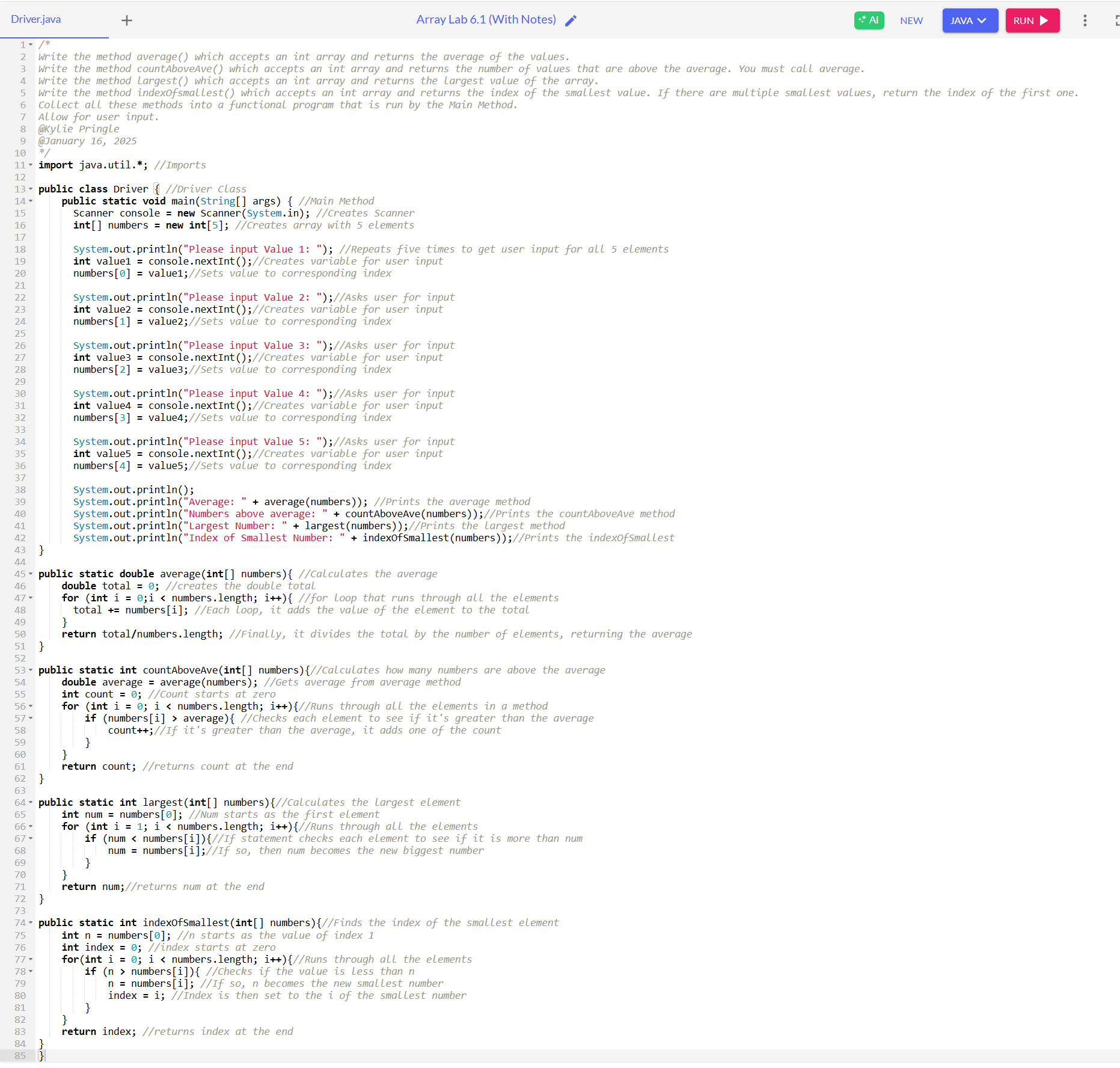The image size is (1120, 1068).
Task: Collapse the indexOfSmallest method fold at line 74
Action: coord(31,922)
